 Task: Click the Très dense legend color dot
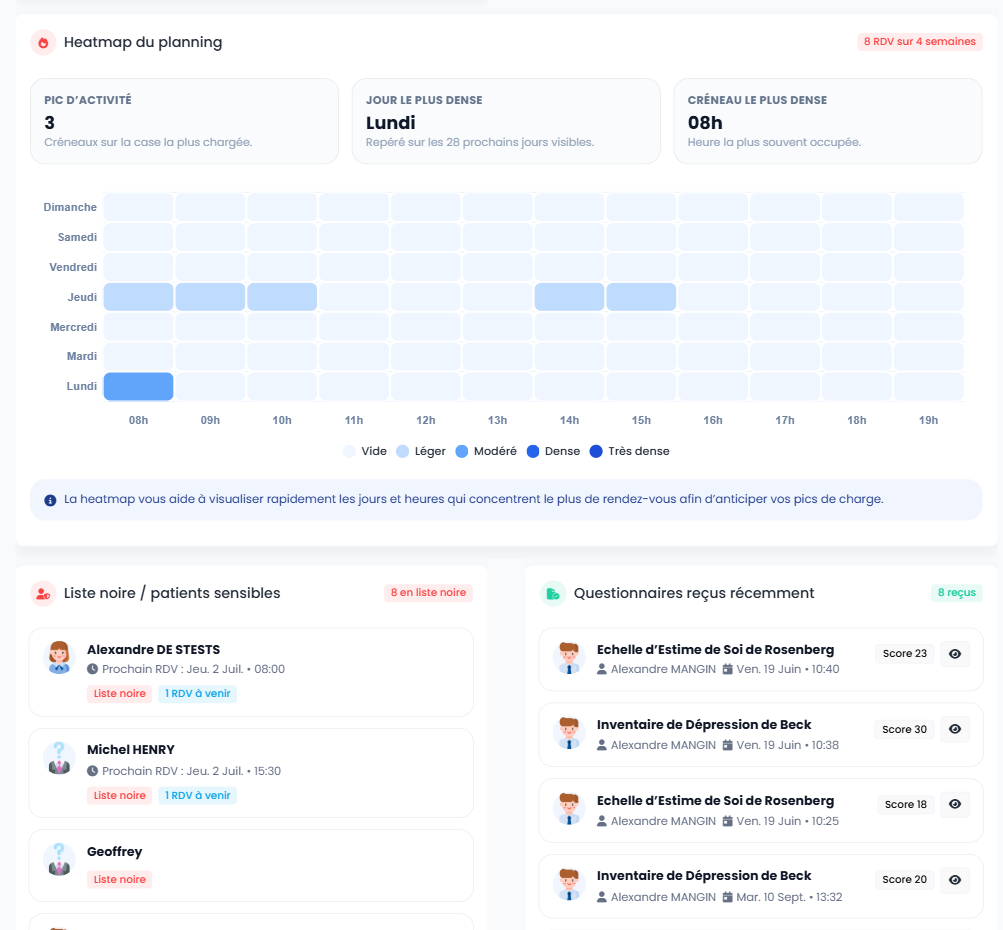point(596,452)
